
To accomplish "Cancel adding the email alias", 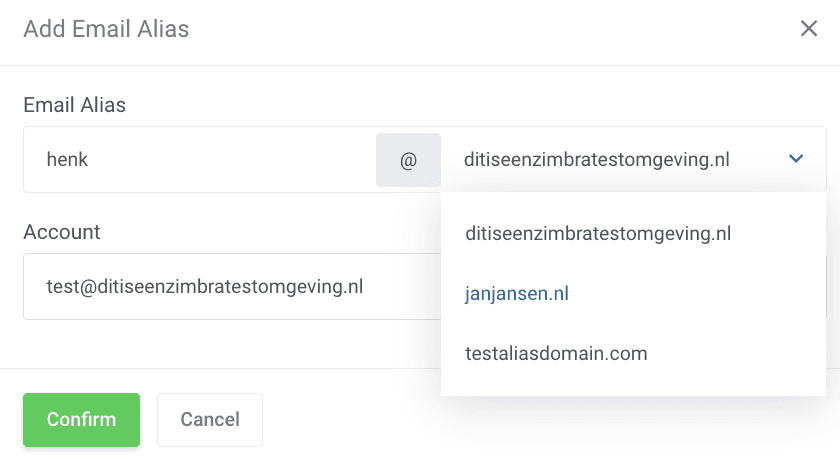I will (x=209, y=419).
